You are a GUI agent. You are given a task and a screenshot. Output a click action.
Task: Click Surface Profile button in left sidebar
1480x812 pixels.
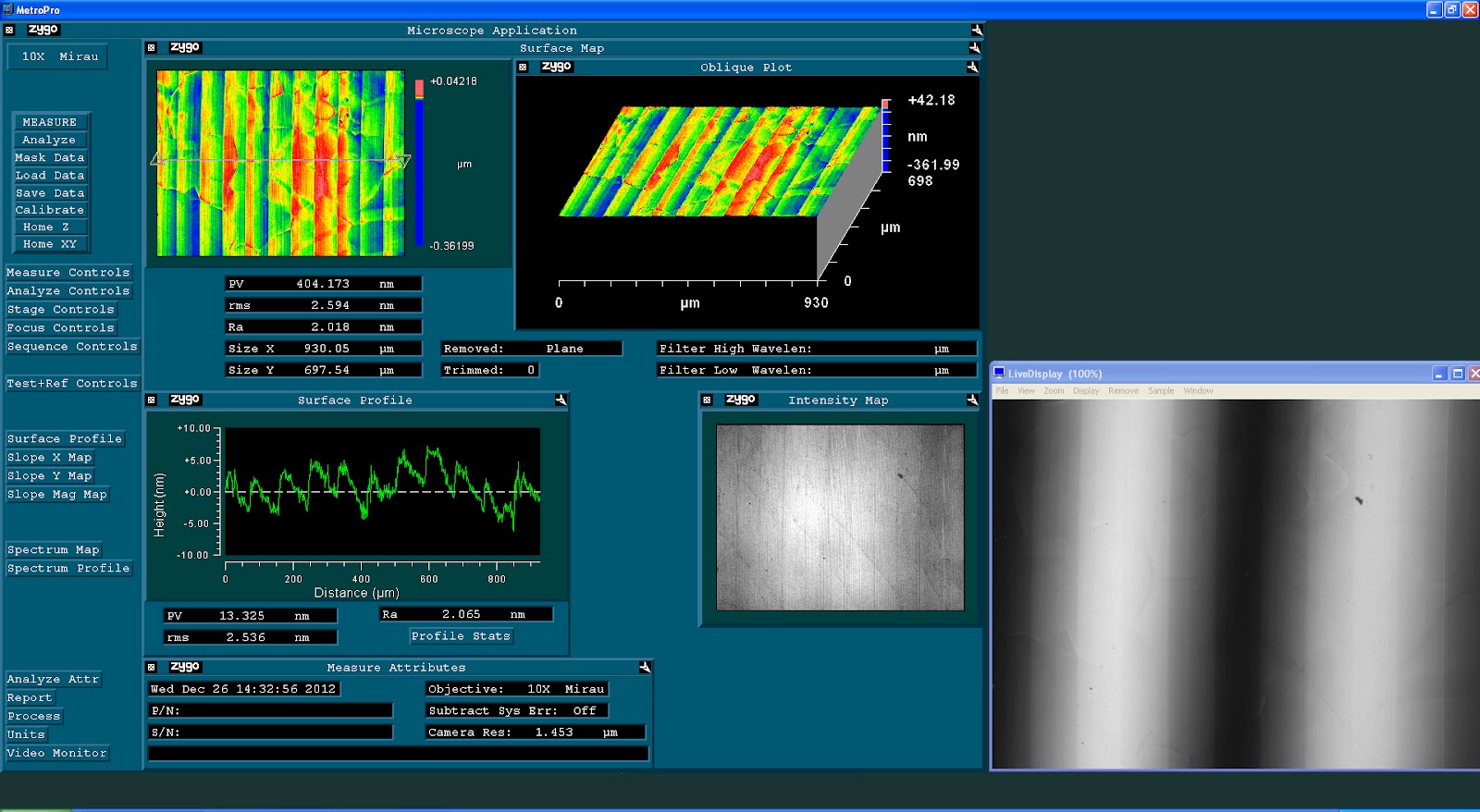[65, 439]
